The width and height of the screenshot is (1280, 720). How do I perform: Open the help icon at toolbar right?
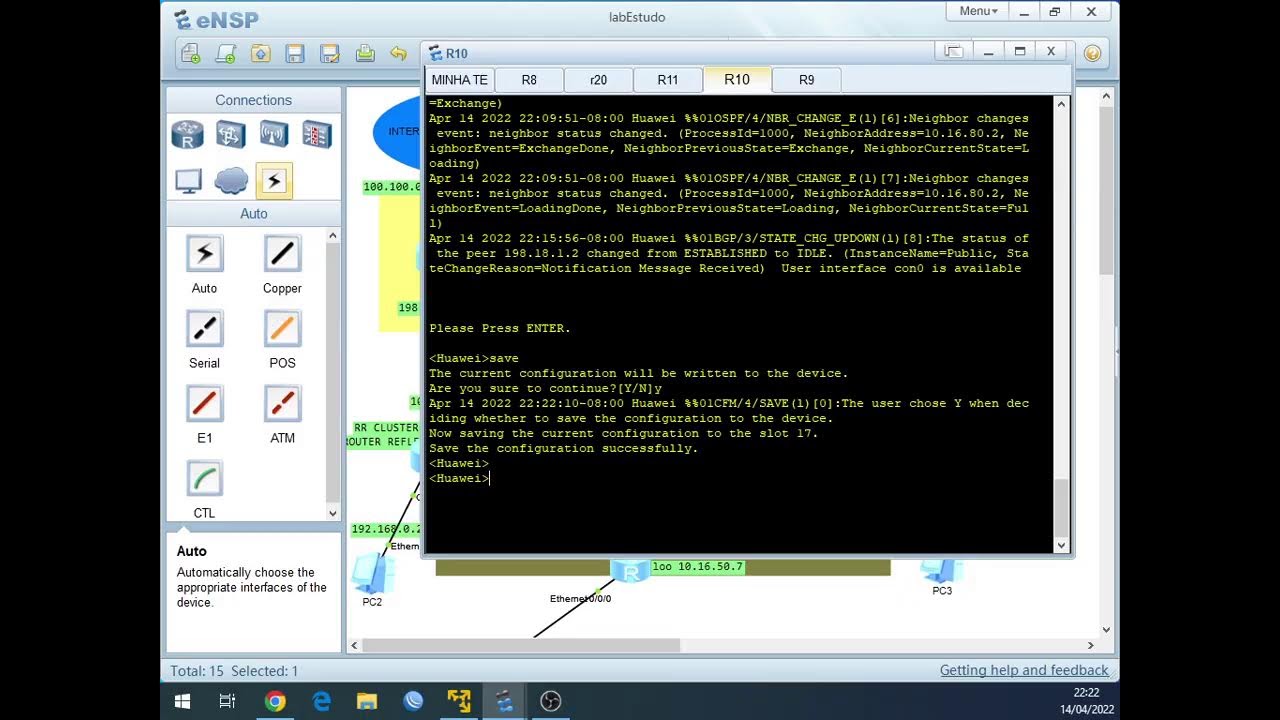pyautogui.click(x=1092, y=53)
